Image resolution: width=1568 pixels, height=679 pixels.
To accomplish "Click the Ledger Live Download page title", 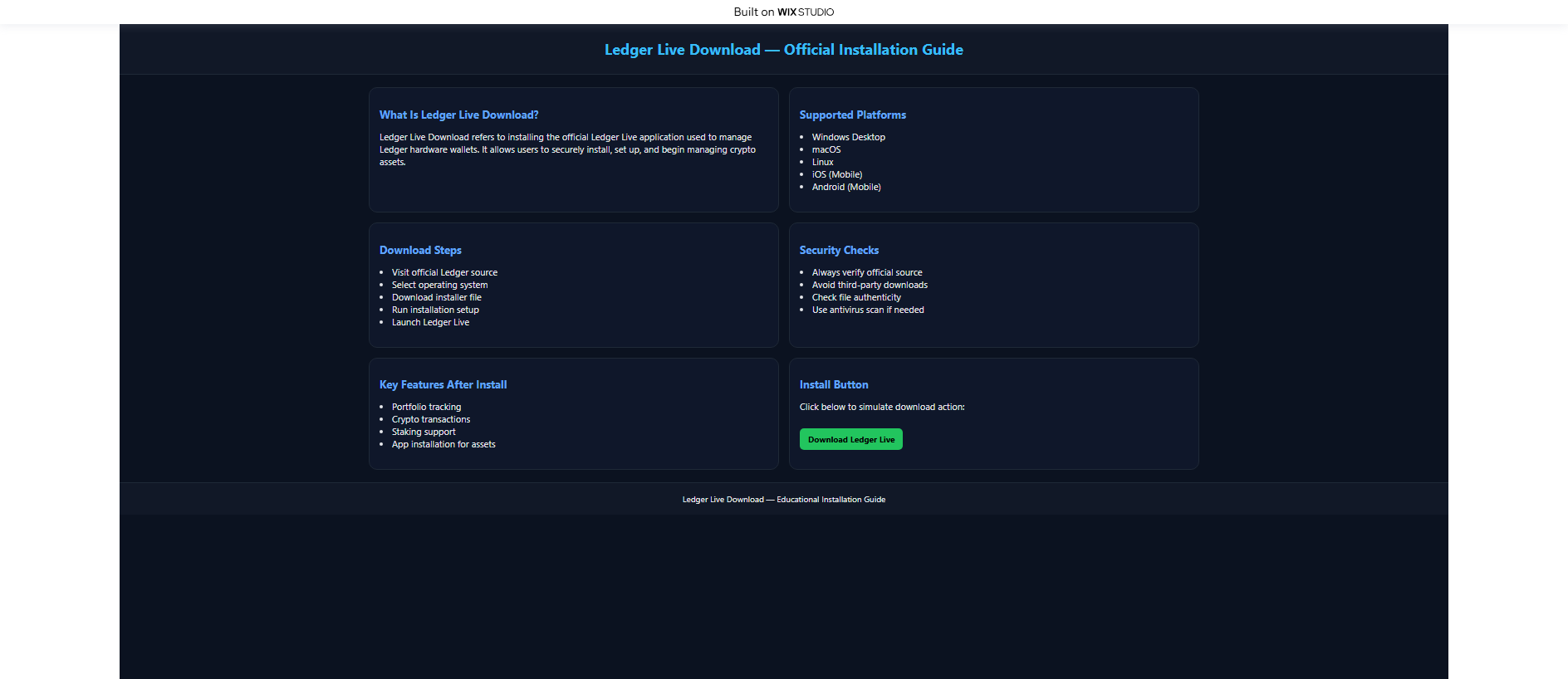I will pyautogui.click(x=783, y=50).
